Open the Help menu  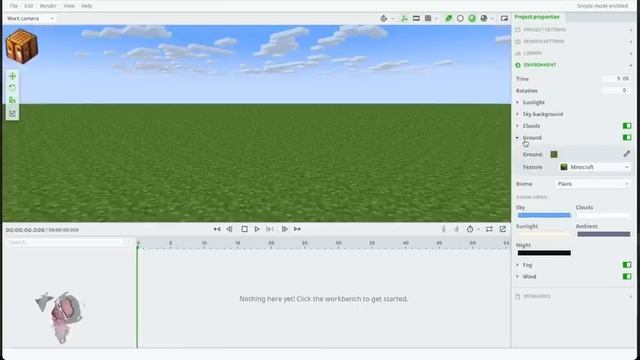pos(87,6)
